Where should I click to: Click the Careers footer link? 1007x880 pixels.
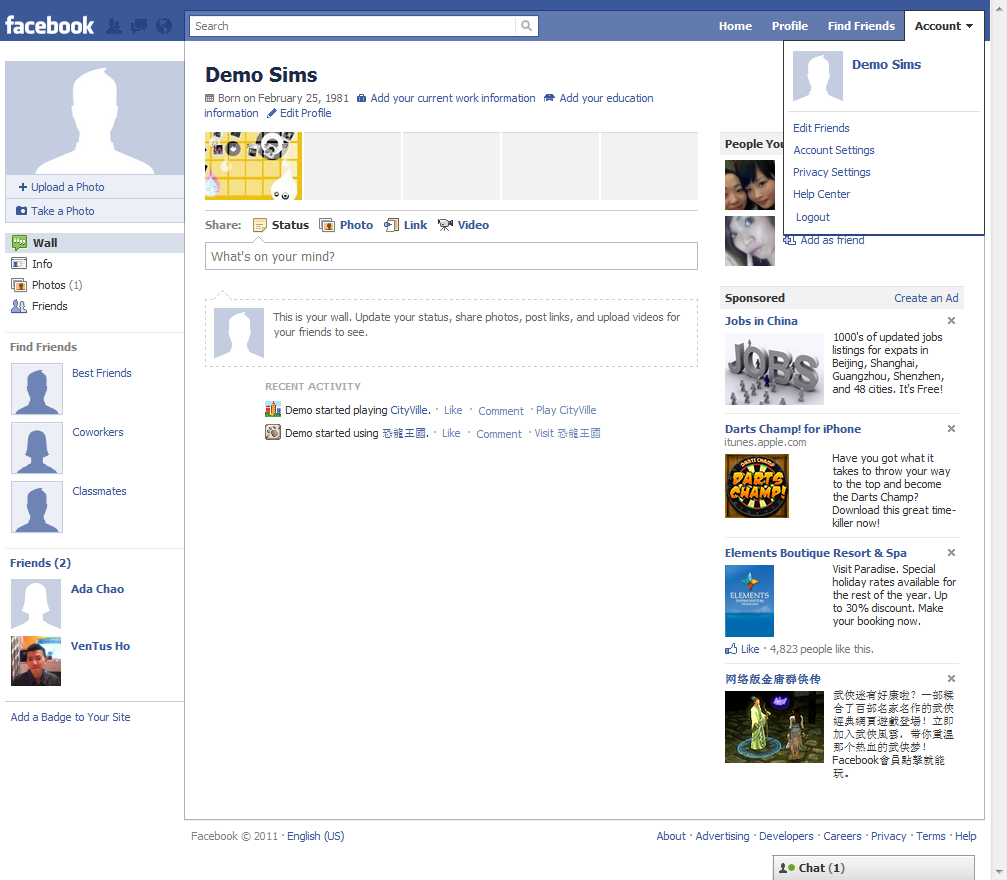point(842,836)
